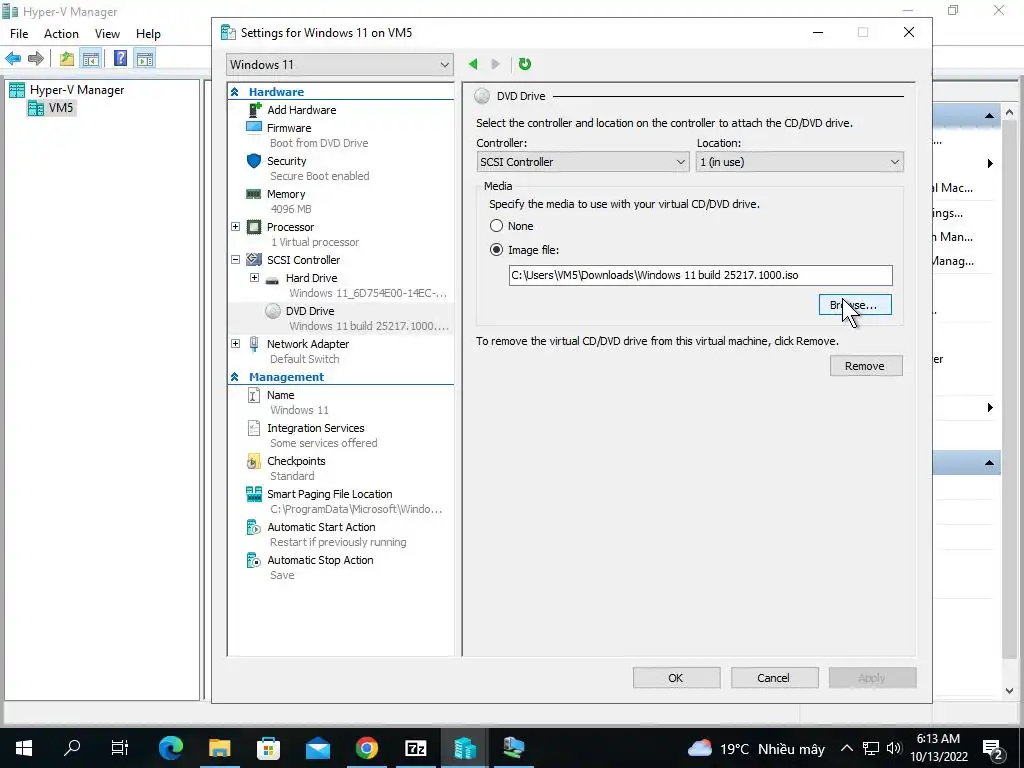This screenshot has height=768, width=1024.
Task: Open the Windows Start menu
Action: [x=24, y=748]
